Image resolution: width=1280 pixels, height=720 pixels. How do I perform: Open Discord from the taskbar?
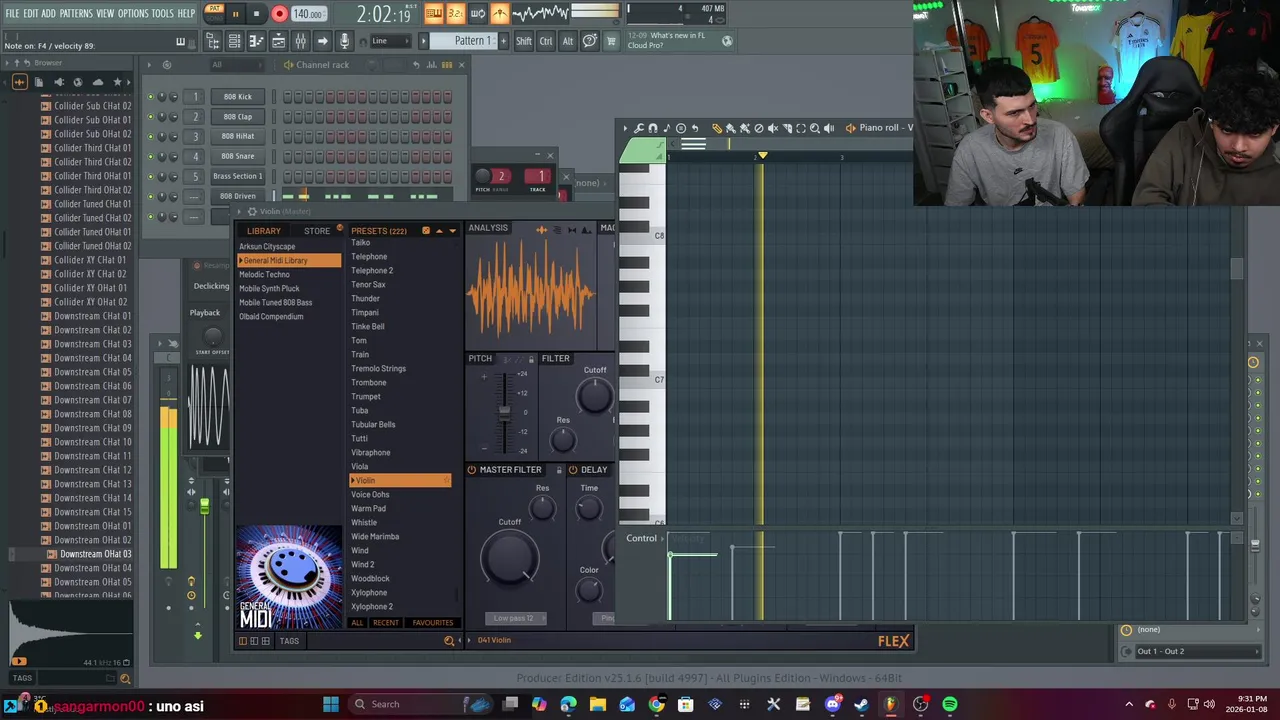point(832,704)
